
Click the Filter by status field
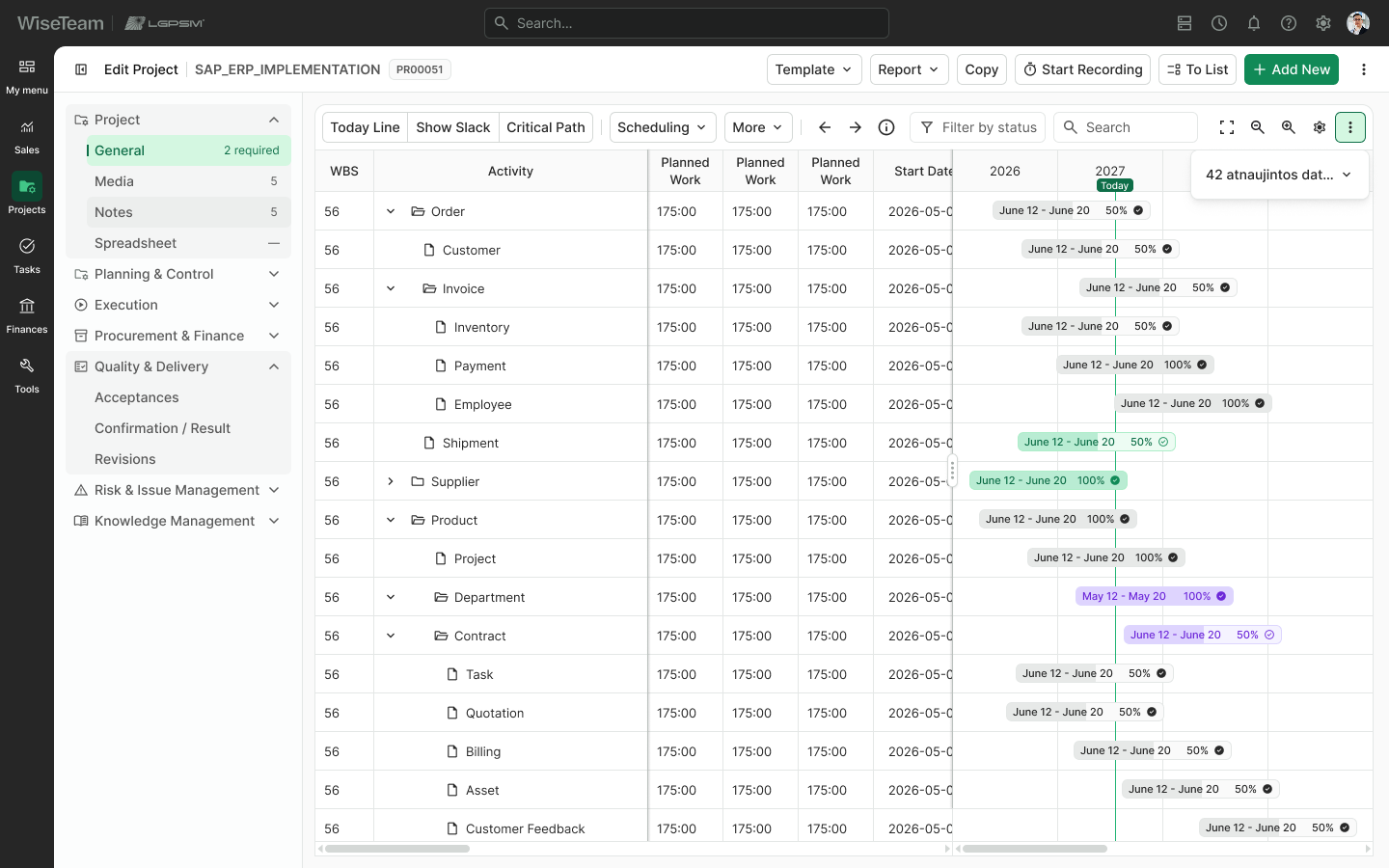[978, 127]
